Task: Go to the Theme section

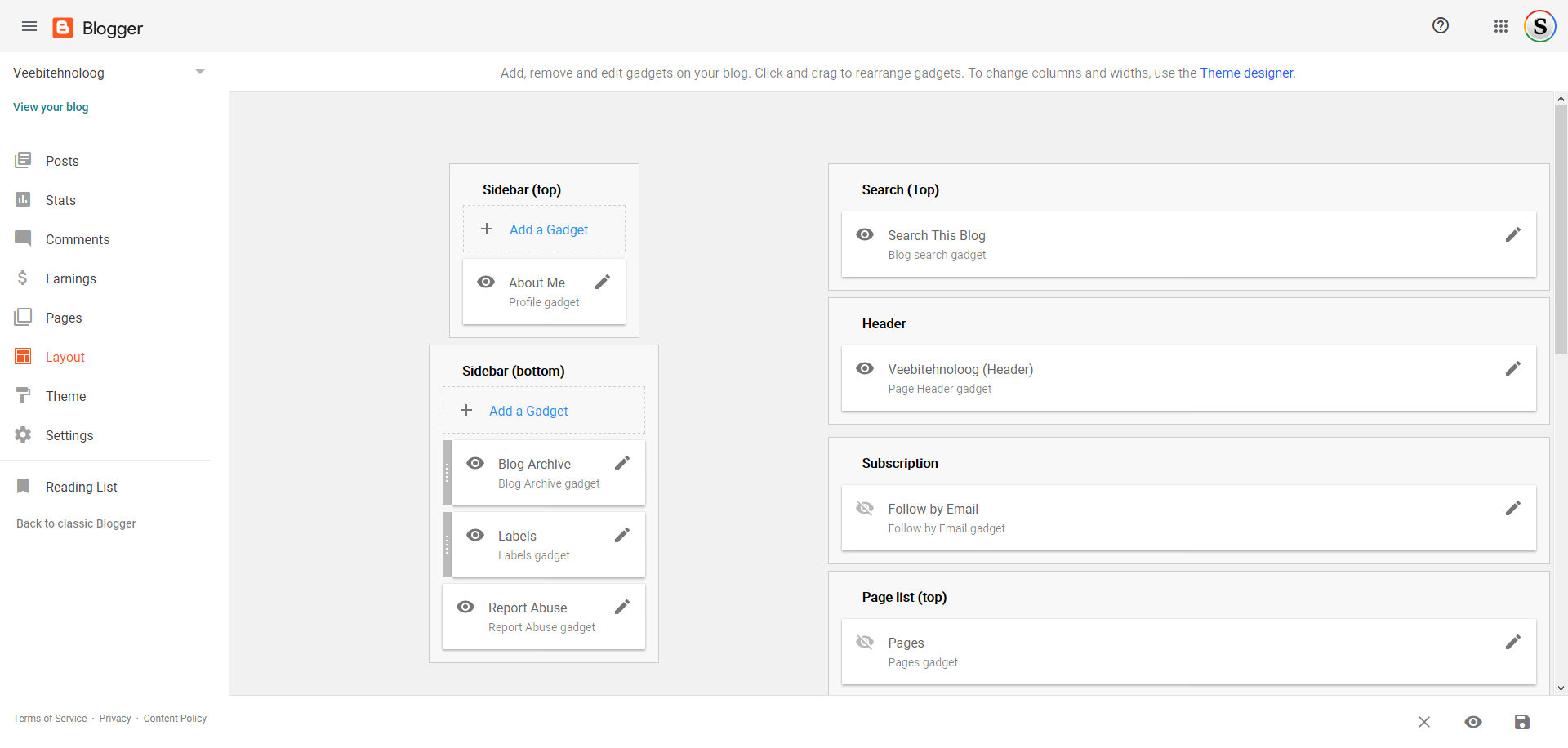Action: [65, 396]
